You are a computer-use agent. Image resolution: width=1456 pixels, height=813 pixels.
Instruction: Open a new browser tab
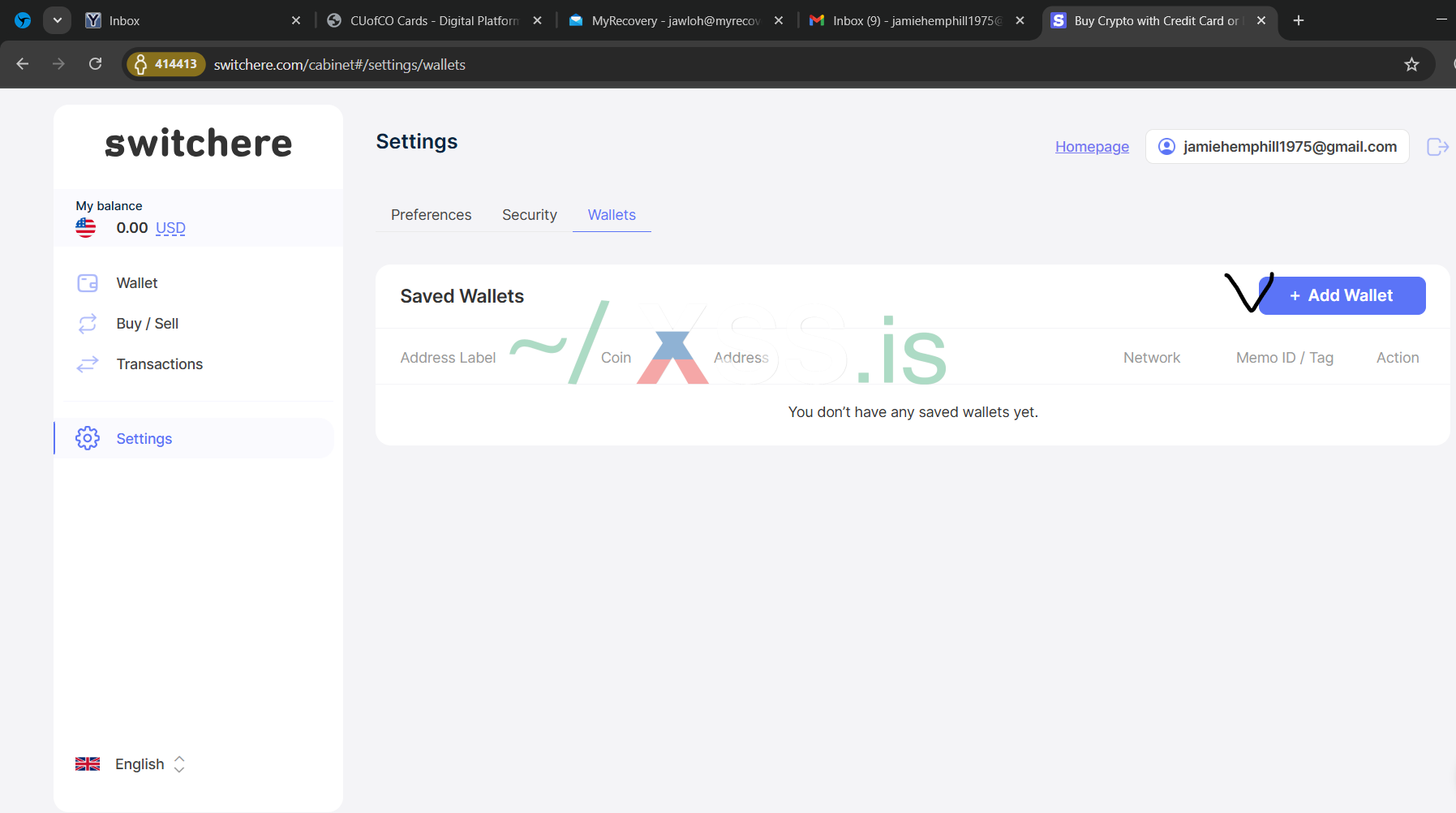click(1299, 20)
